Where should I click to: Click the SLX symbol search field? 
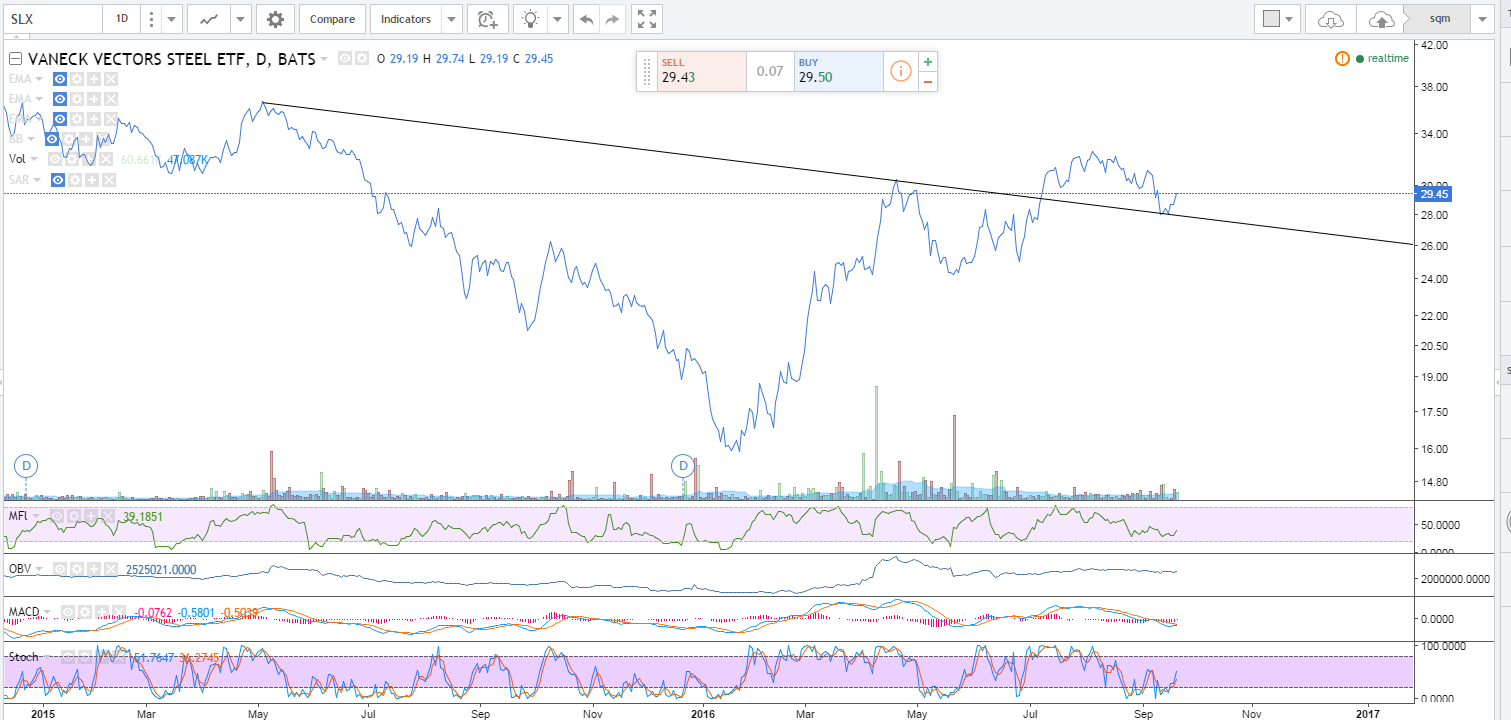tap(51, 19)
